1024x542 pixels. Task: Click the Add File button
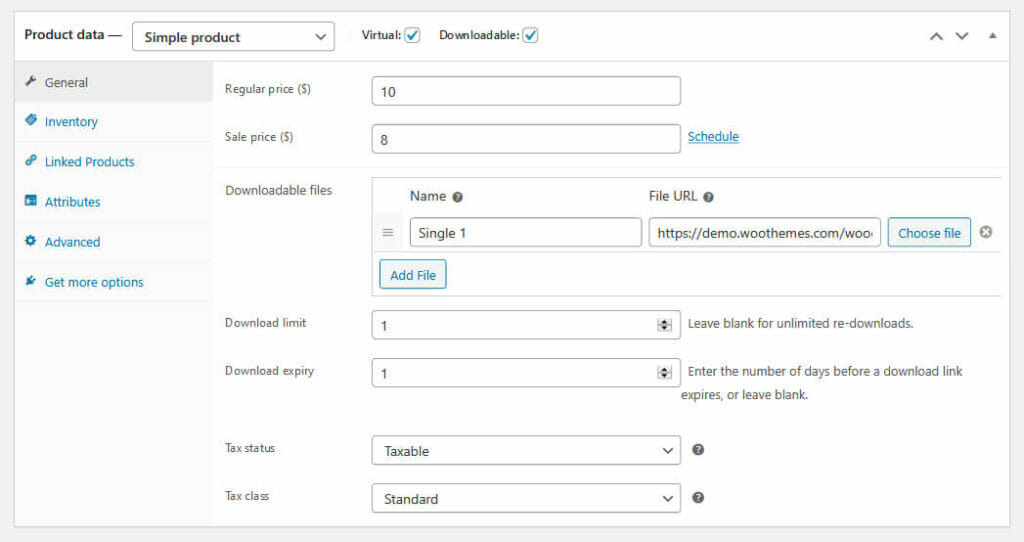[413, 275]
